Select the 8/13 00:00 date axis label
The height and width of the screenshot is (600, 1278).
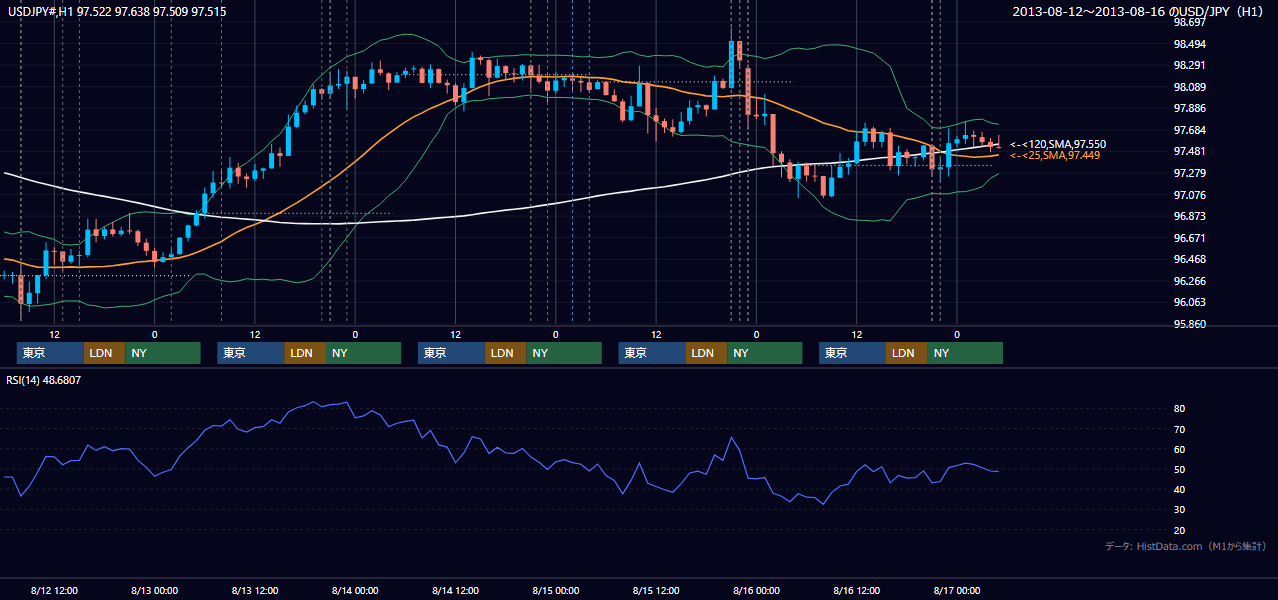[x=155, y=590]
